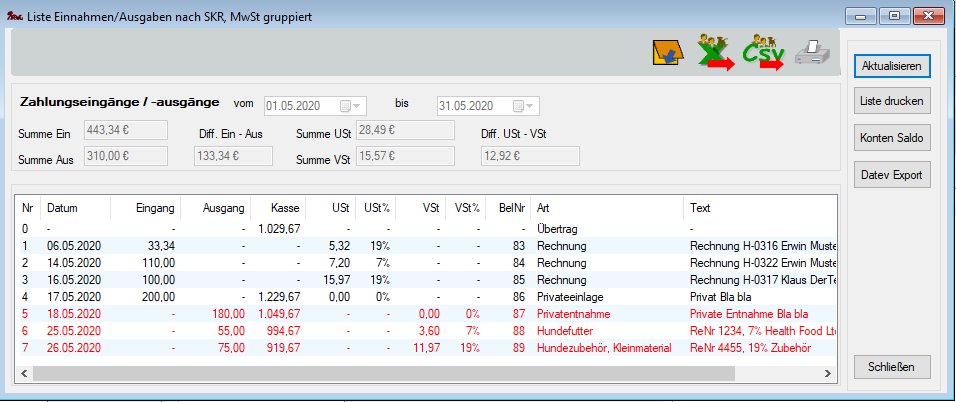Image resolution: width=956 pixels, height=402 pixels.
Task: Click the application icon in title bar
Action: click(15, 15)
